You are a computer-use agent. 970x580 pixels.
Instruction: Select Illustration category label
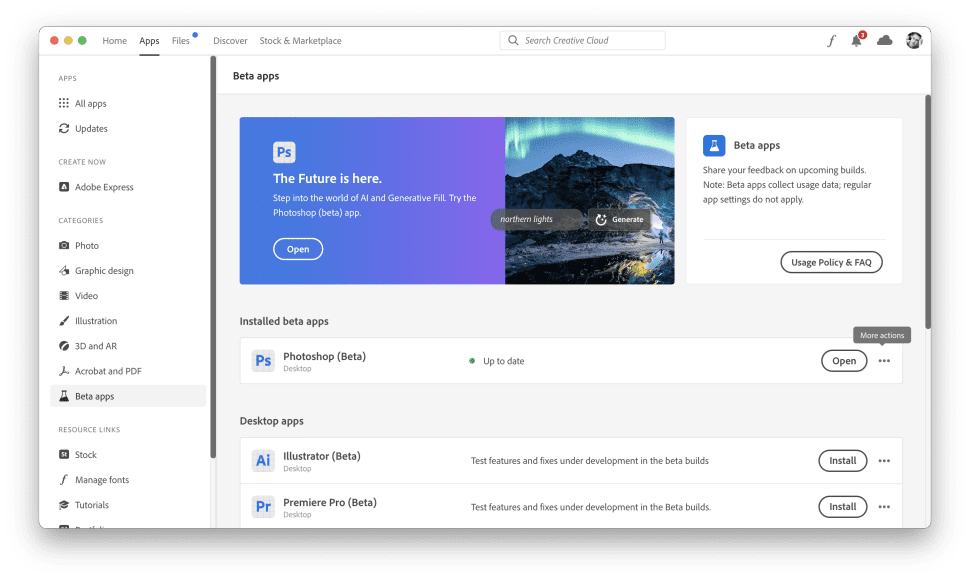tap(96, 321)
